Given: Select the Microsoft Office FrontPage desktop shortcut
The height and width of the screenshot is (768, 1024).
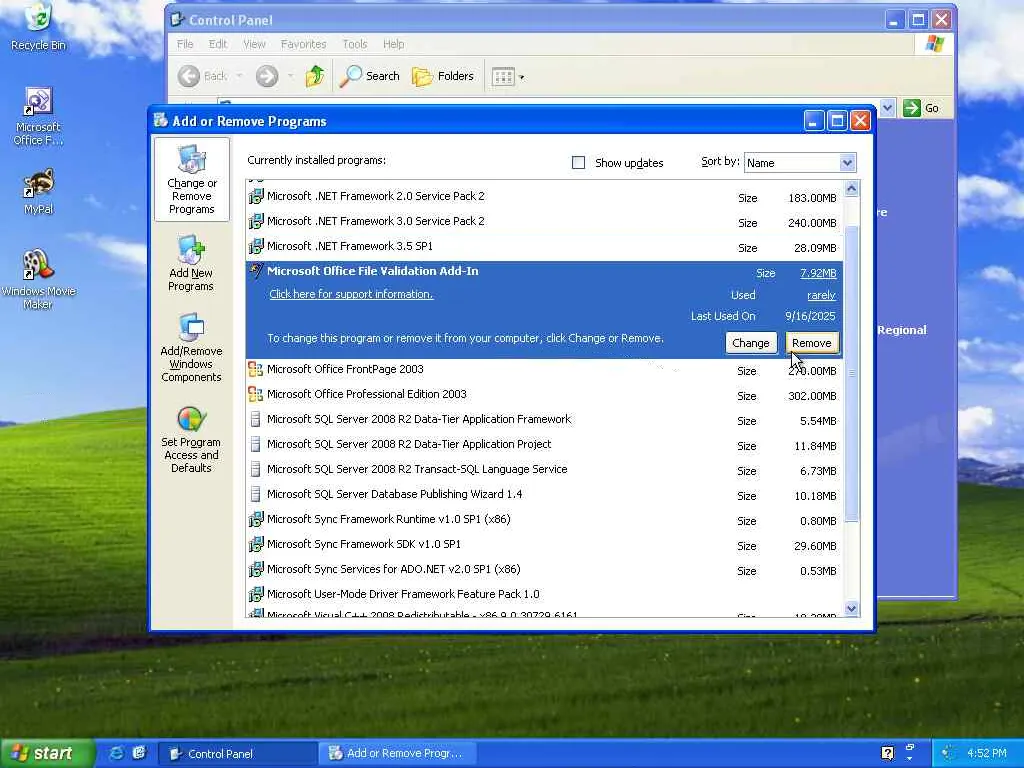Looking at the screenshot, I should pyautogui.click(x=38, y=116).
